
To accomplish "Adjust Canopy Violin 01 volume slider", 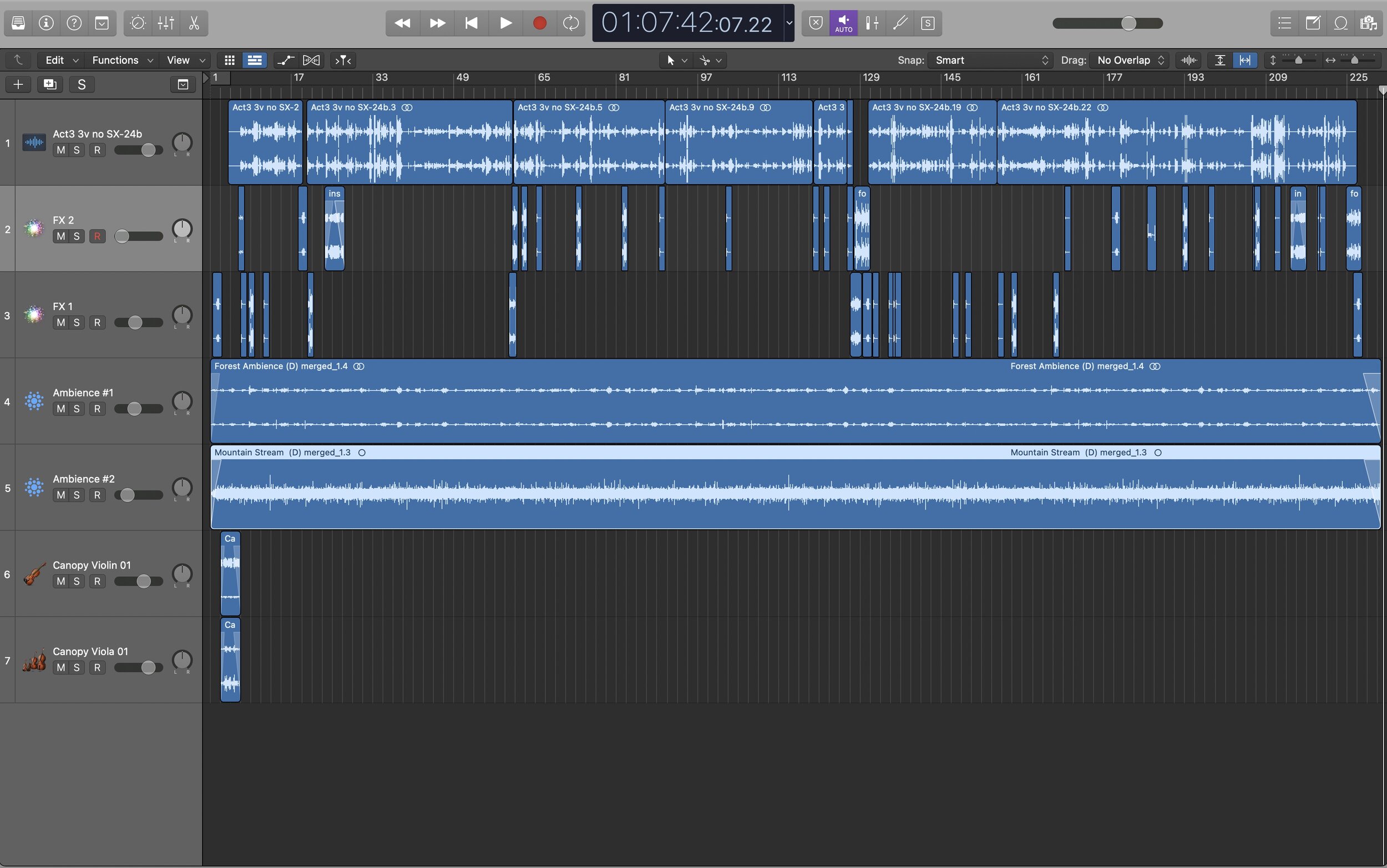I will click(143, 581).
